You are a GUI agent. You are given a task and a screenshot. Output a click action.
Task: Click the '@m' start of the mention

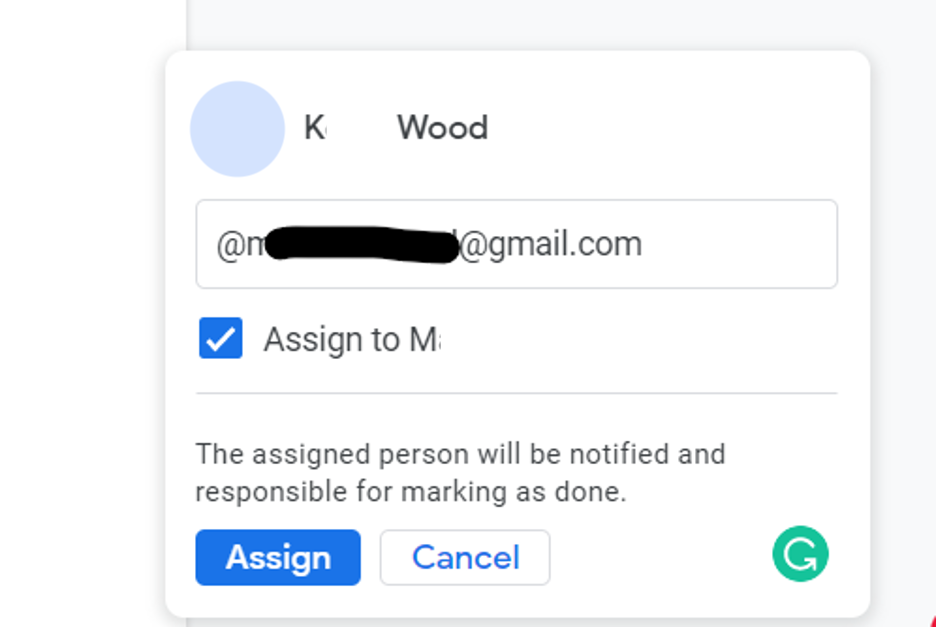coord(241,244)
